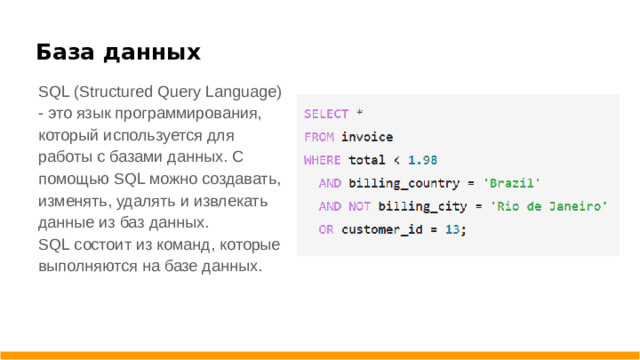Click the line "выполняются на базе данных."
Viewport: 640px width, 360px height.
click(x=150, y=266)
